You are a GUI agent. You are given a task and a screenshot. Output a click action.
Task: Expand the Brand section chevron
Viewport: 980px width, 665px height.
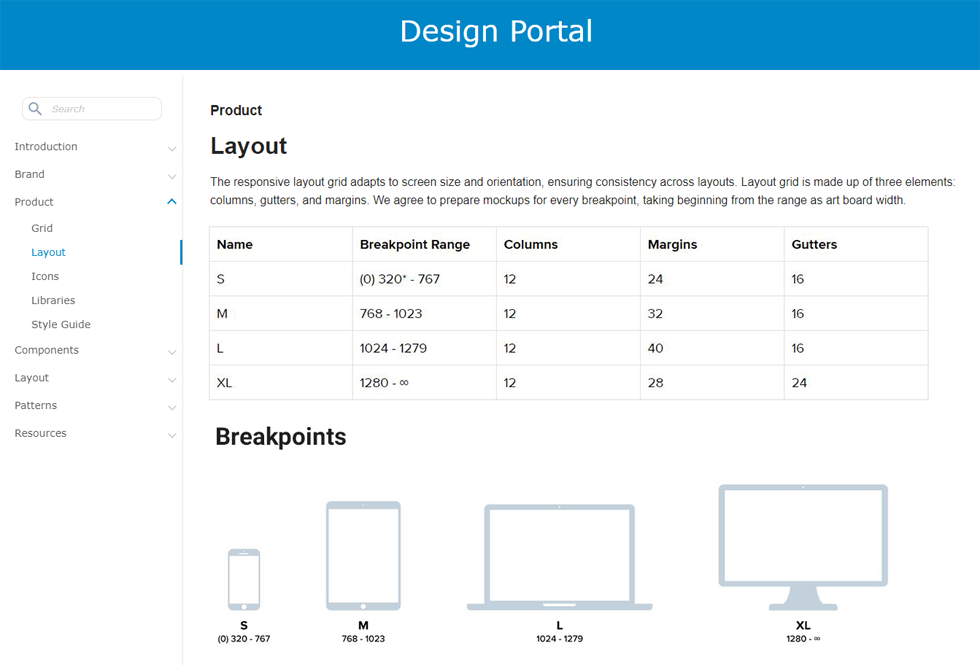point(172,176)
